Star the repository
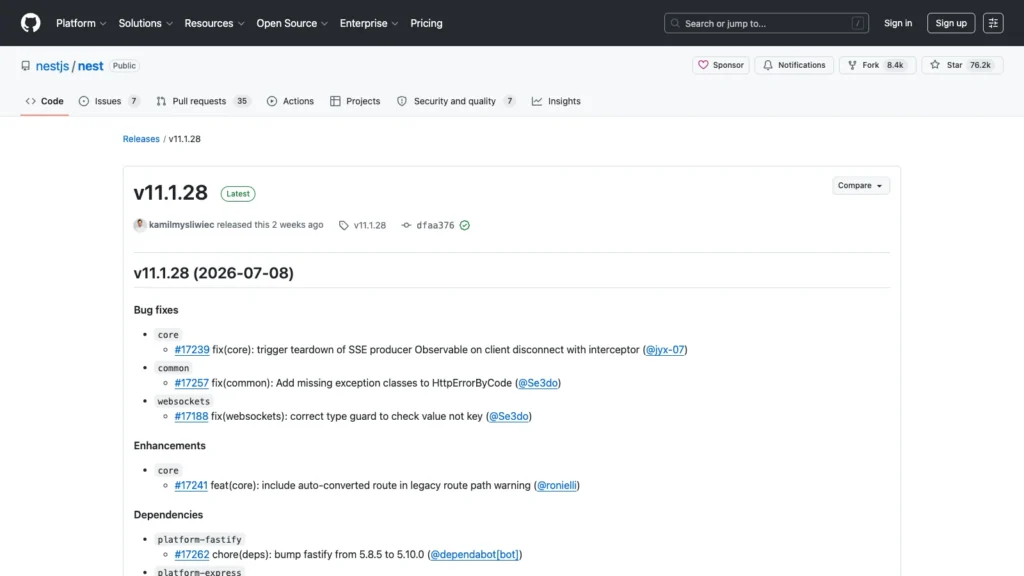 pos(962,65)
